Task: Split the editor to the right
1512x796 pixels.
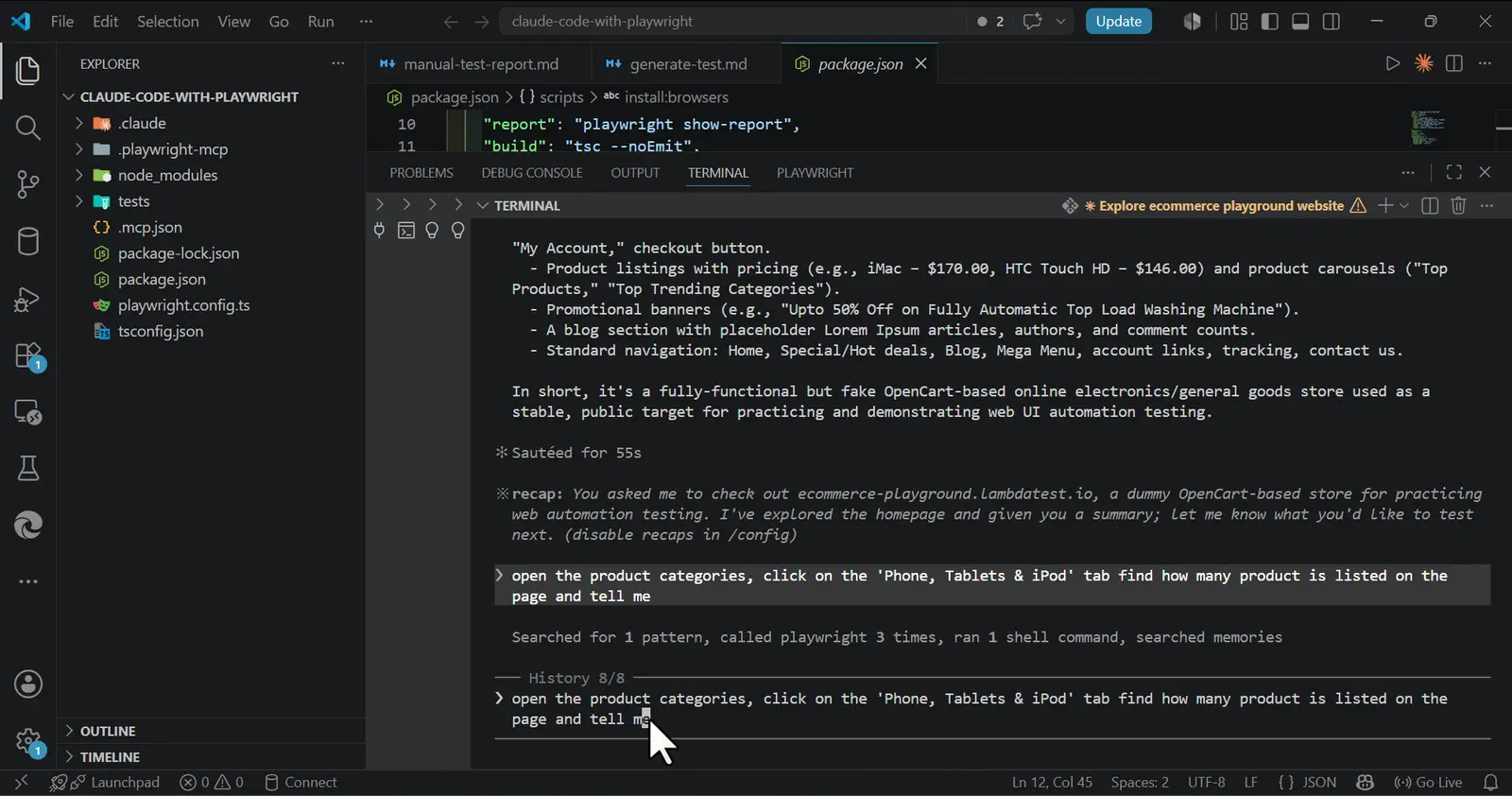Action: (1454, 63)
